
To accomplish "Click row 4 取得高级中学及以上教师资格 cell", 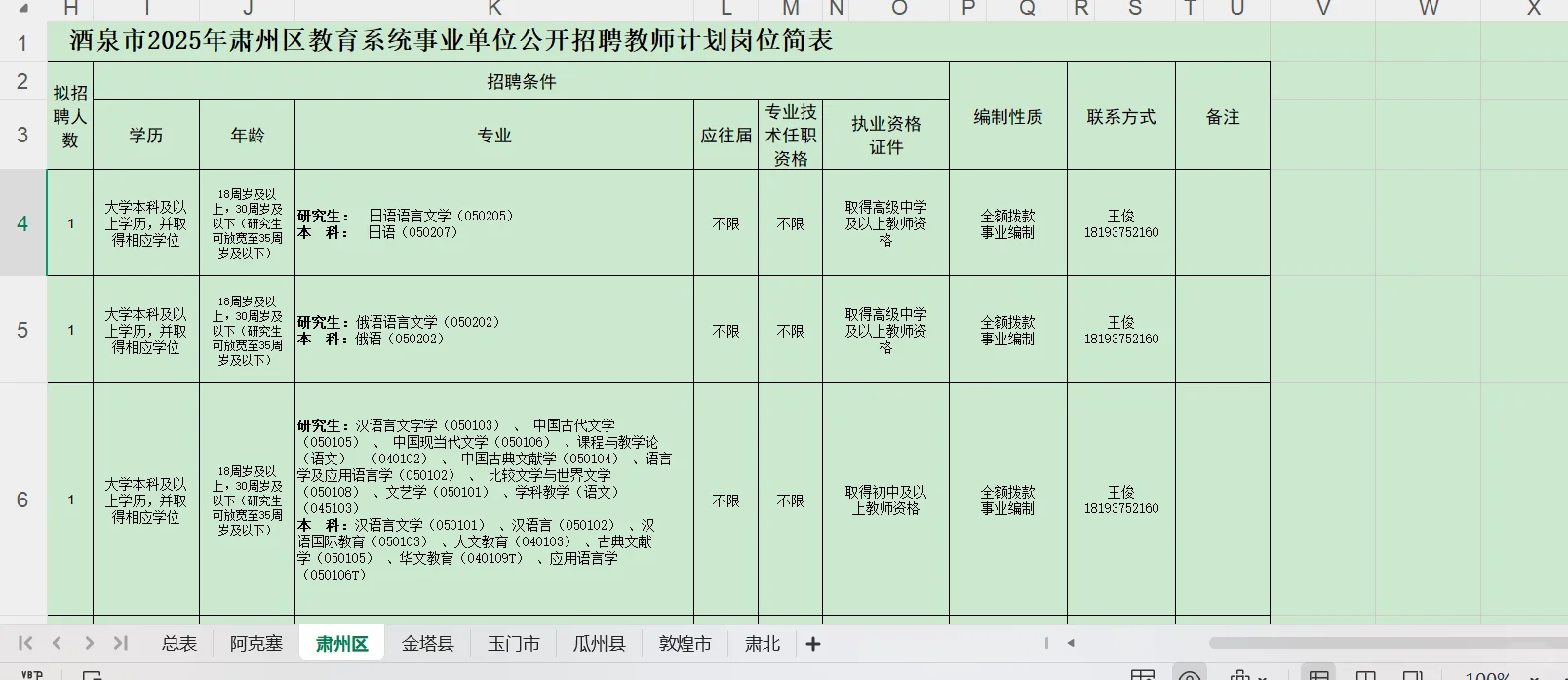I will coord(886,223).
